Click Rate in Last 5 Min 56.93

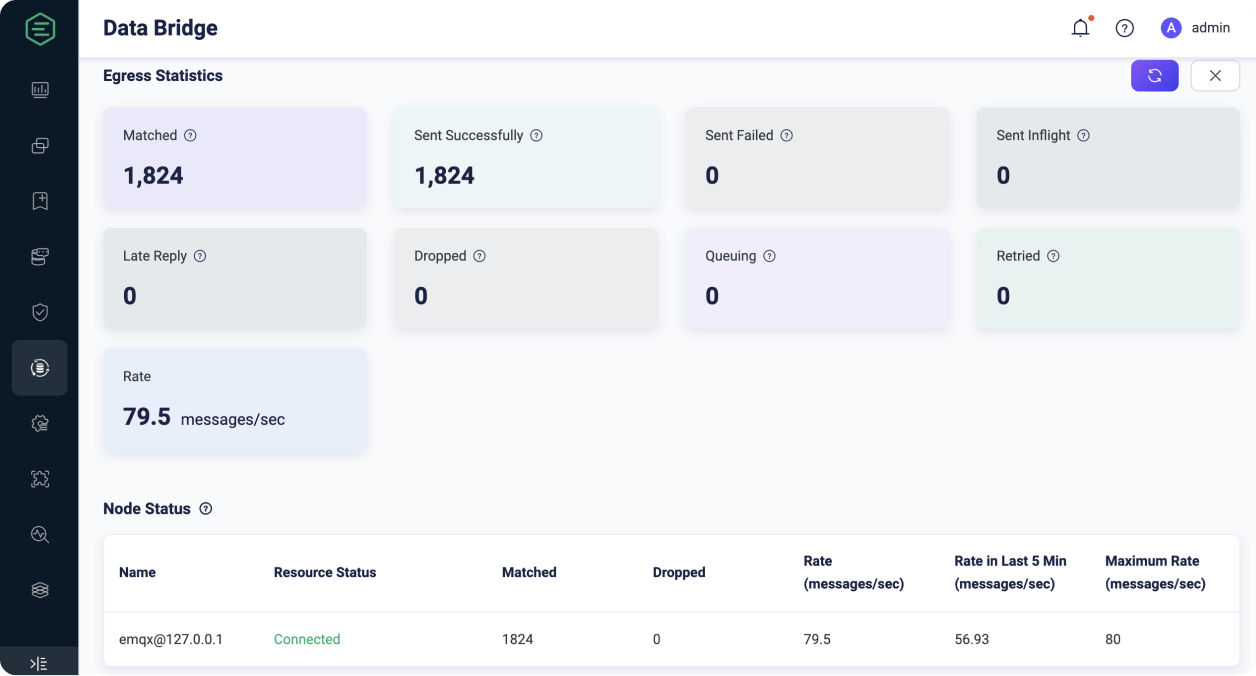click(x=972, y=639)
